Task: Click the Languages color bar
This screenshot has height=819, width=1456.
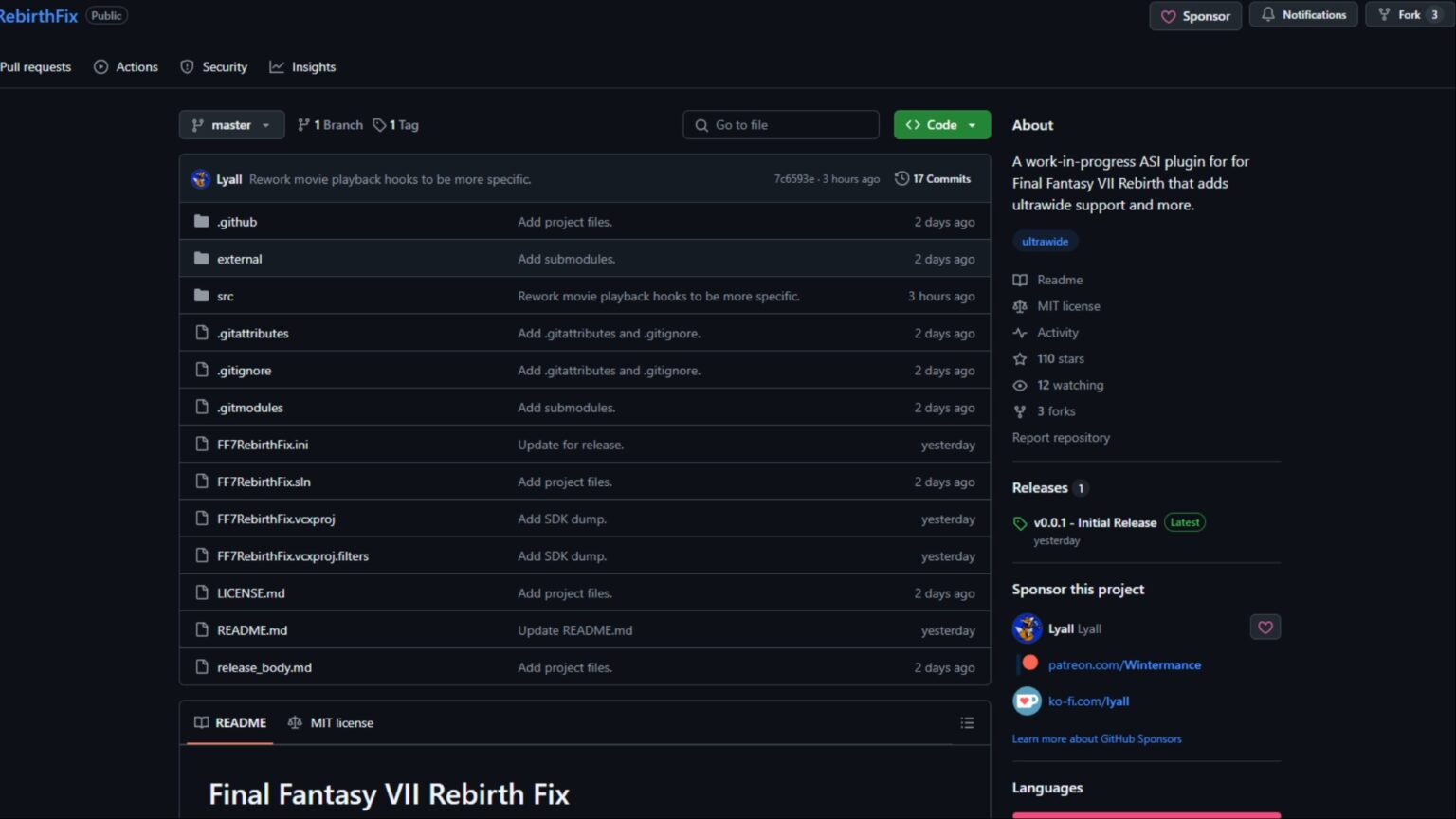Action: 1145,814
